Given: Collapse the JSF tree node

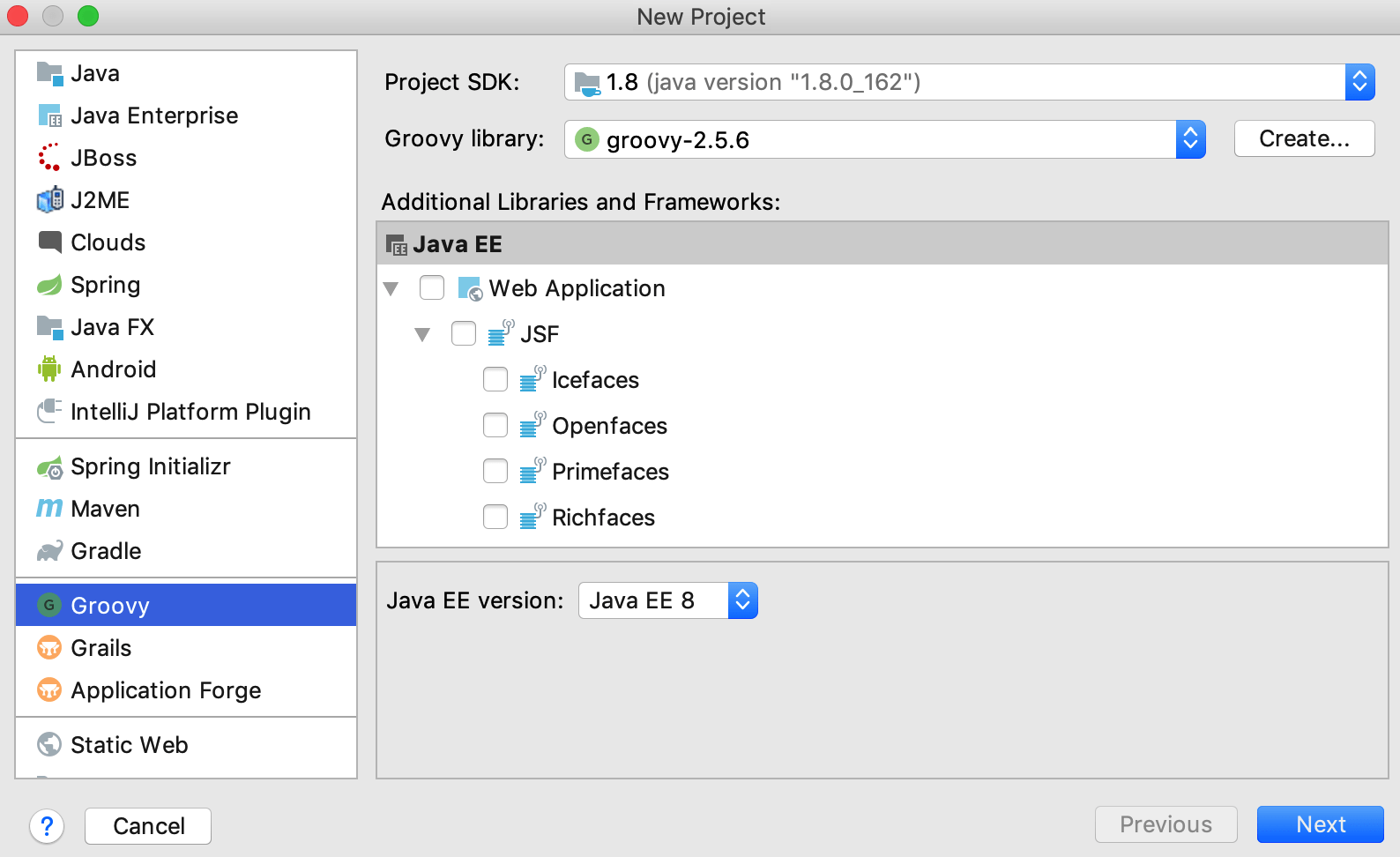Looking at the screenshot, I should tap(423, 334).
